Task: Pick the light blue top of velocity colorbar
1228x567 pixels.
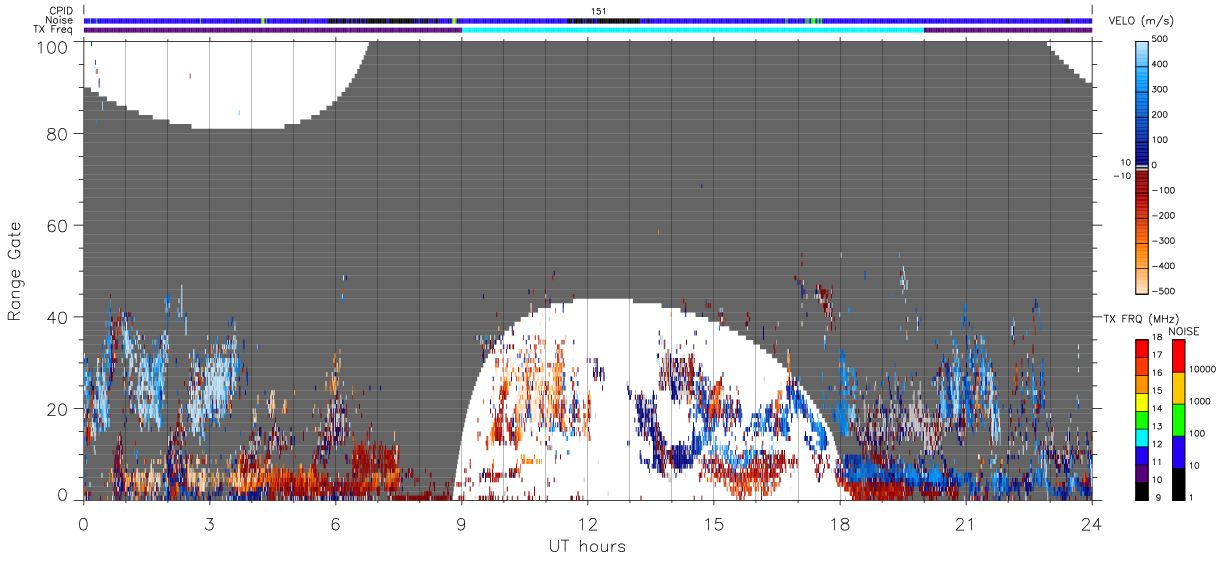Action: coord(1144,52)
